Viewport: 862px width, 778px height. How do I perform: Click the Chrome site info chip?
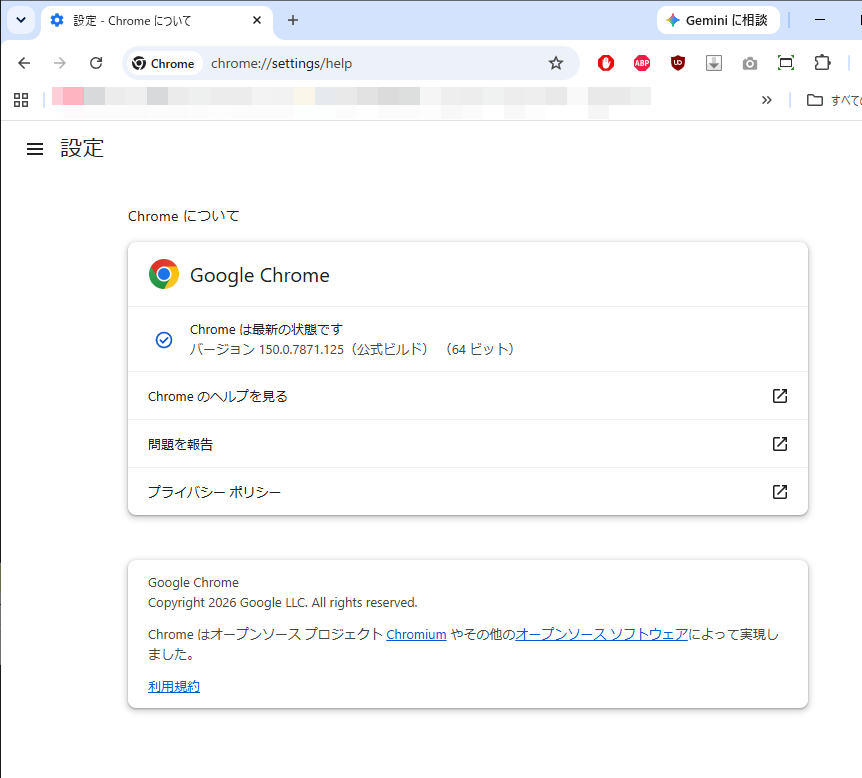tap(163, 63)
